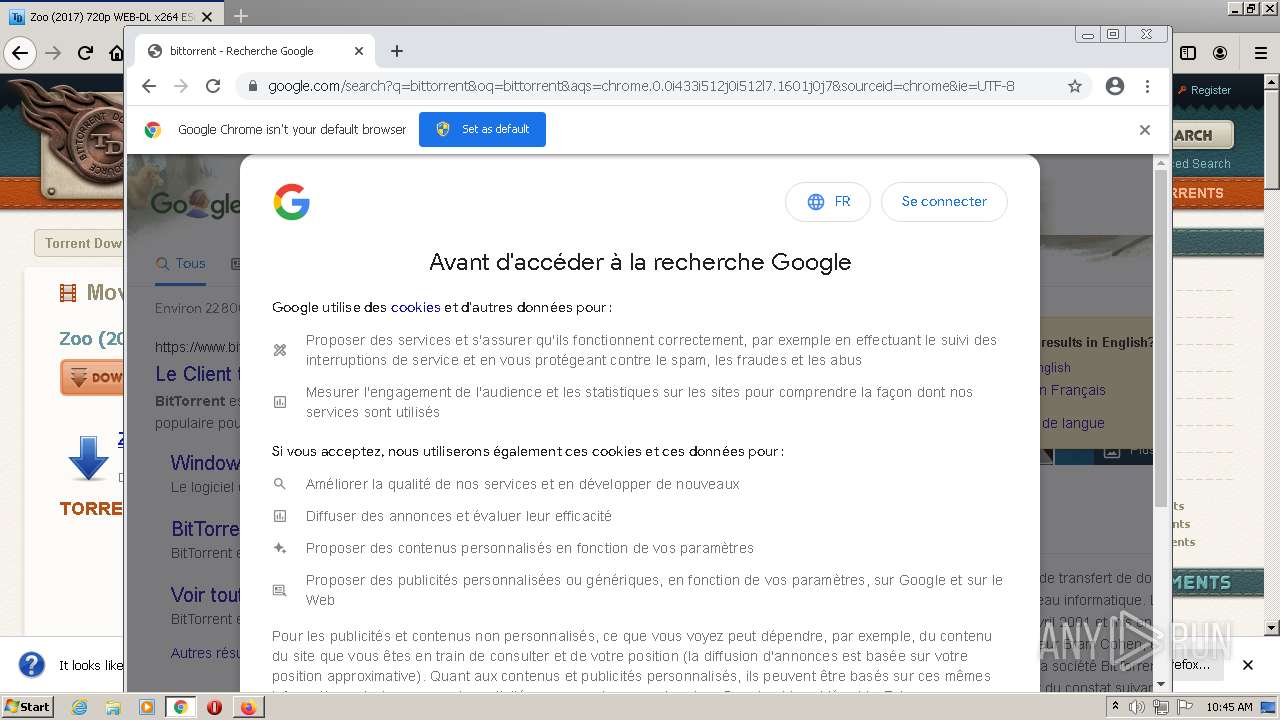Screen dimensions: 1280x720
Task: Show hidden tray icons arrow
Action: click(x=1115, y=707)
